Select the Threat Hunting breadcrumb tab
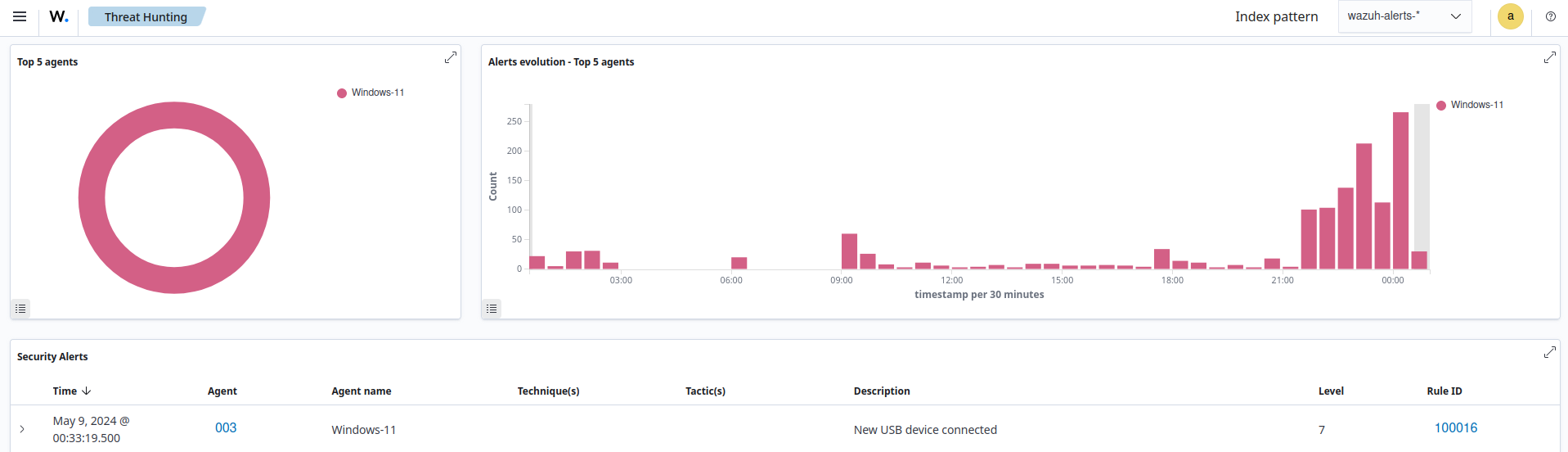This screenshot has height=452, width=1568. coord(146,16)
